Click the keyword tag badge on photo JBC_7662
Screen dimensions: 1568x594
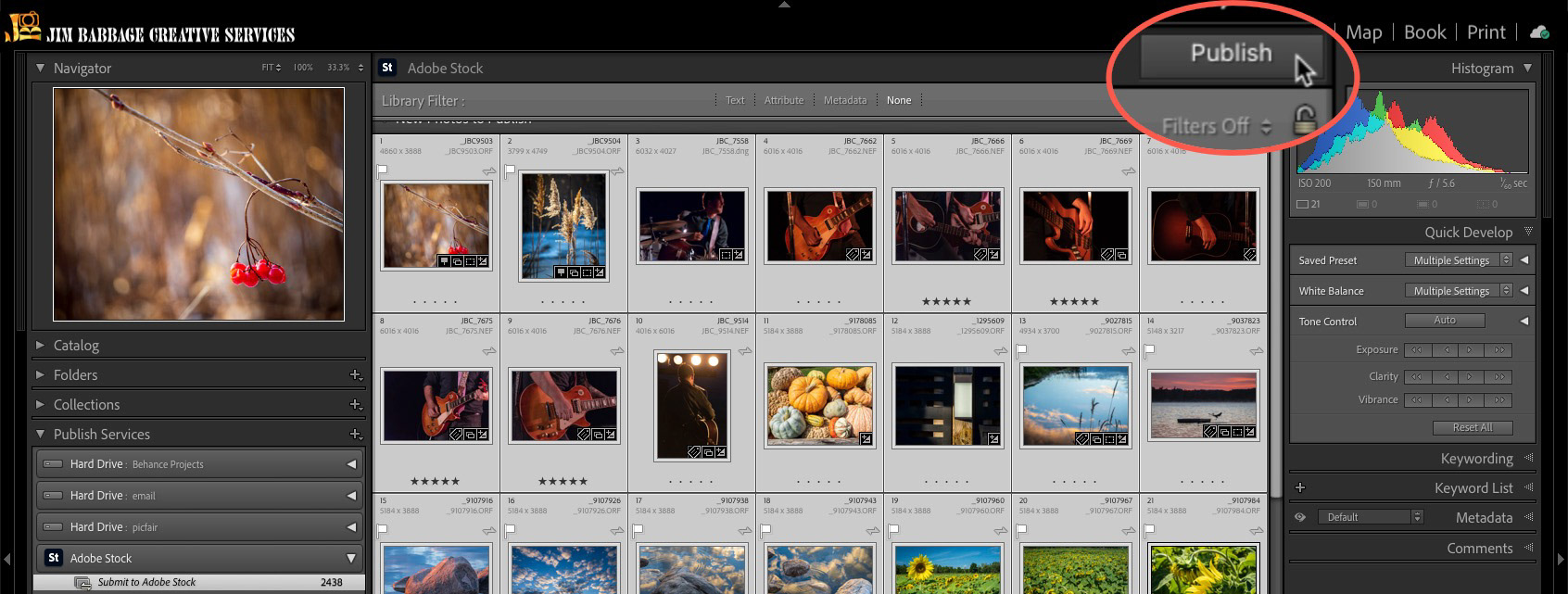853,255
